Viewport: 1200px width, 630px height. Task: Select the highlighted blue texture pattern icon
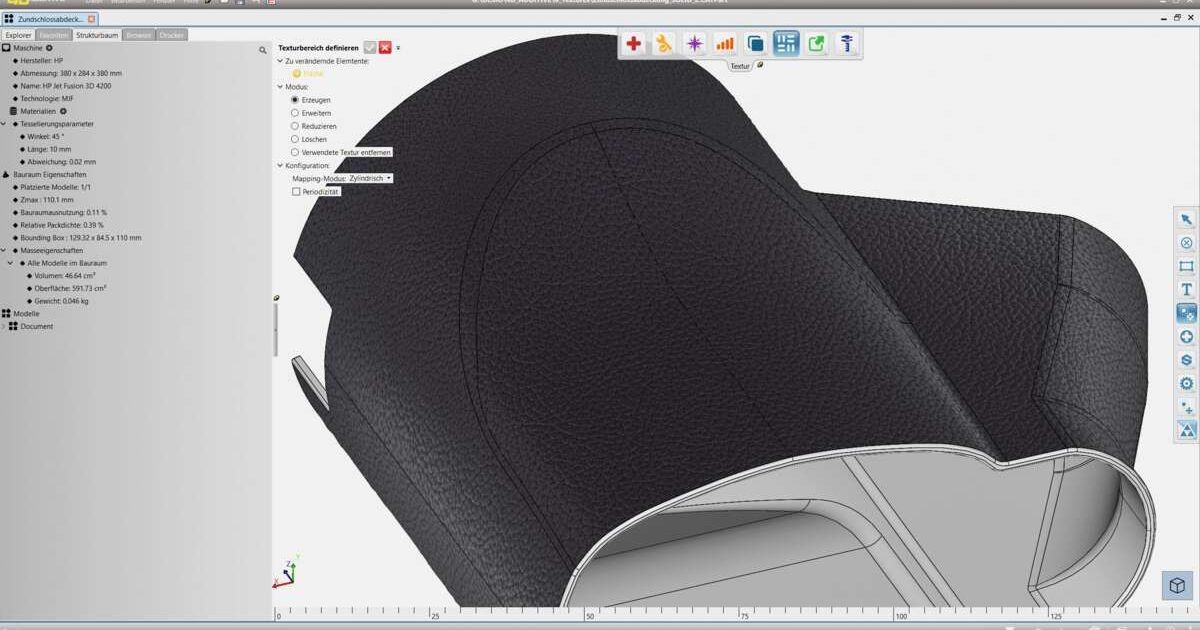coord(786,43)
